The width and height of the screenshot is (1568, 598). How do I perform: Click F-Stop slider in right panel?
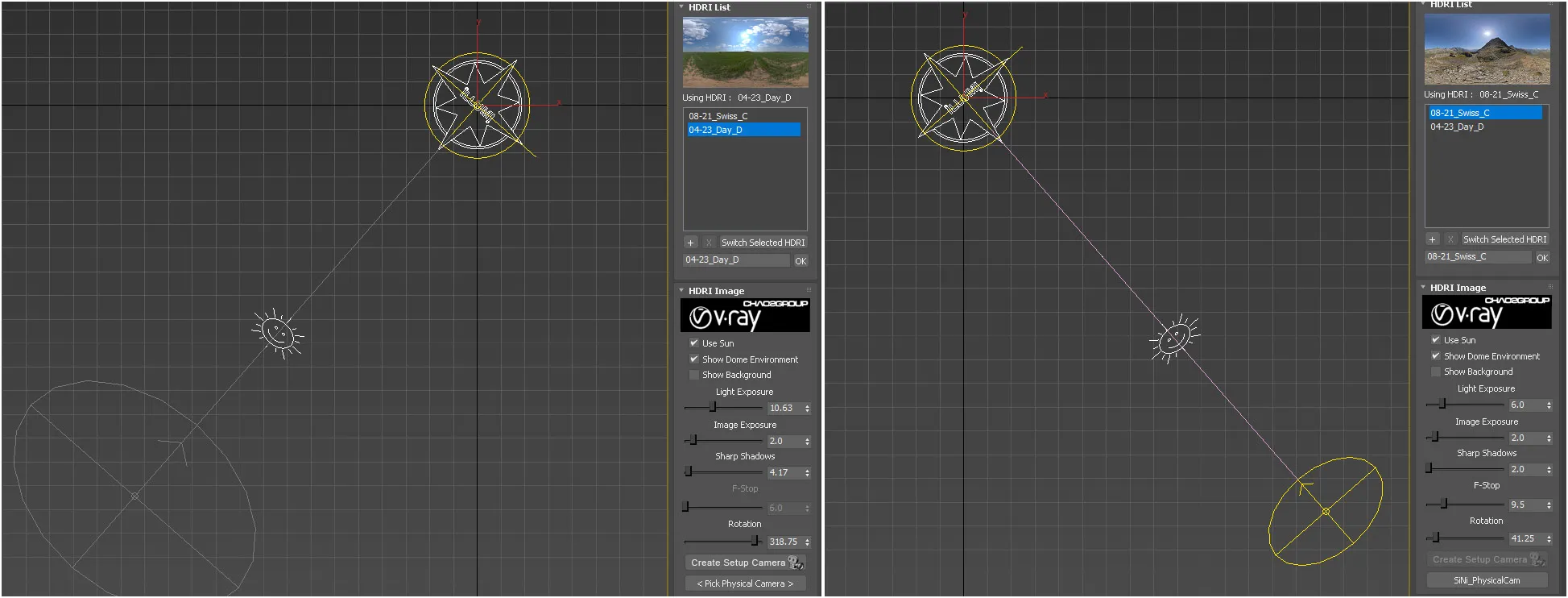pyautogui.click(x=1464, y=505)
